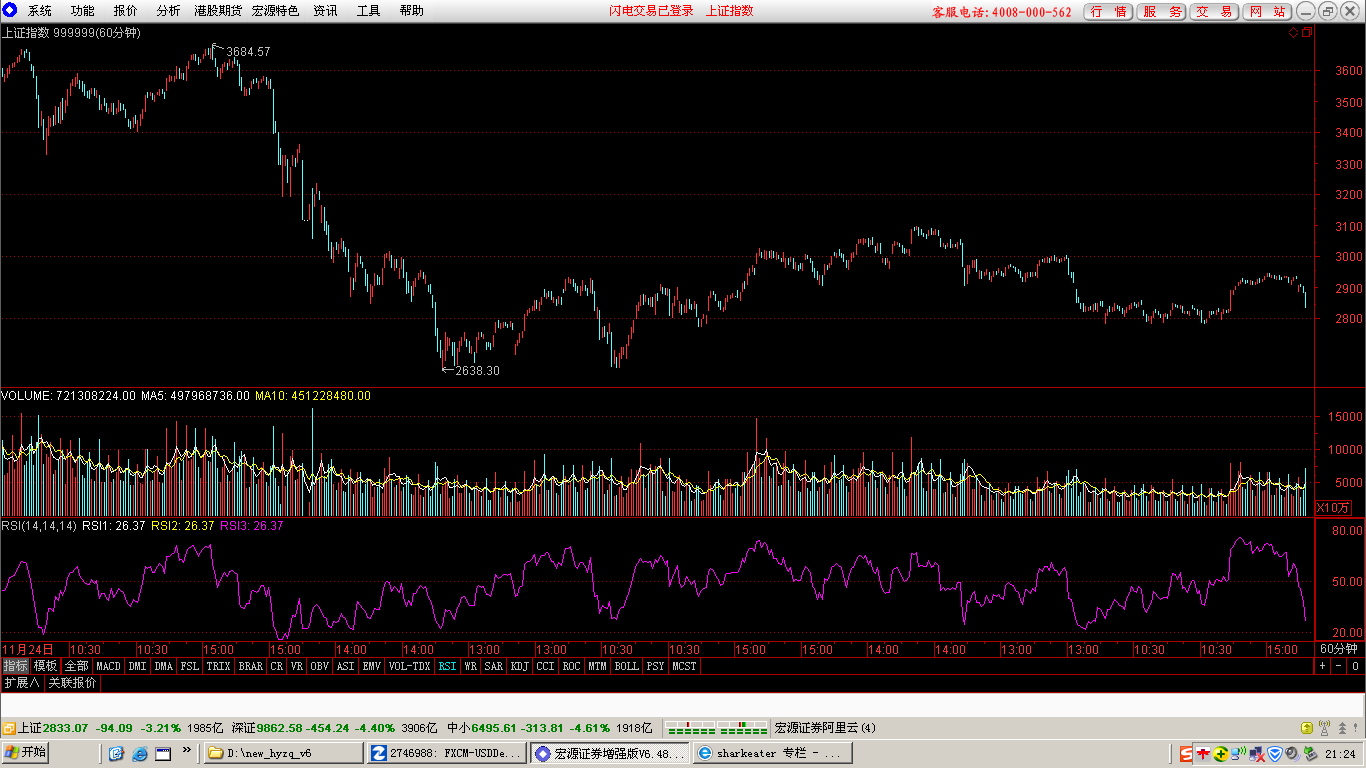Select the 全部 indicator tab
The image size is (1366, 768).
click(x=77, y=666)
